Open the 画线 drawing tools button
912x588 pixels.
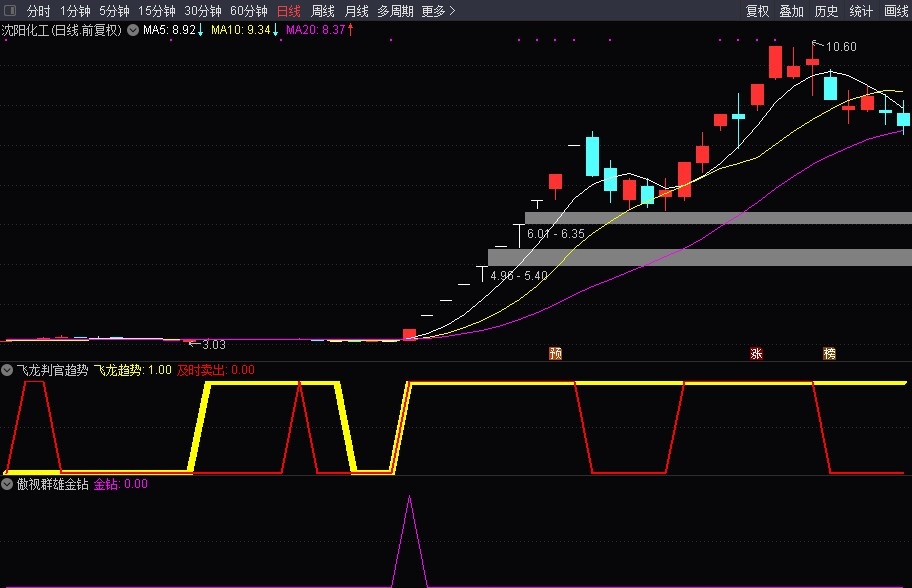coord(896,11)
